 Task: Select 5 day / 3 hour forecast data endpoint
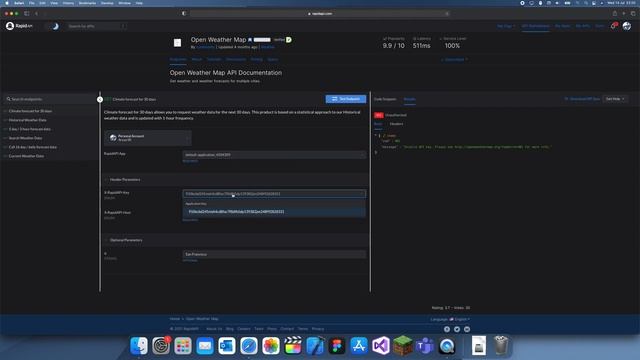coord(30,129)
